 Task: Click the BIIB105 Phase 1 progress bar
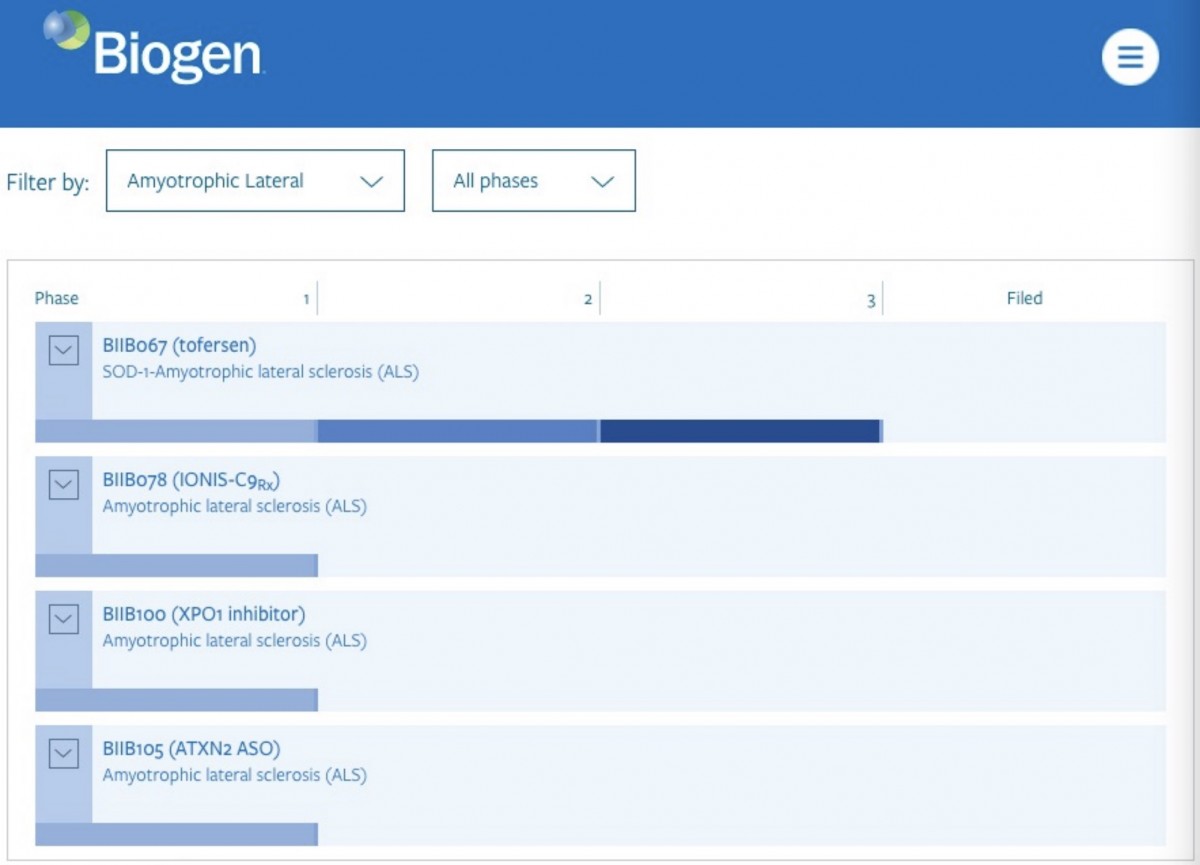tap(176, 834)
